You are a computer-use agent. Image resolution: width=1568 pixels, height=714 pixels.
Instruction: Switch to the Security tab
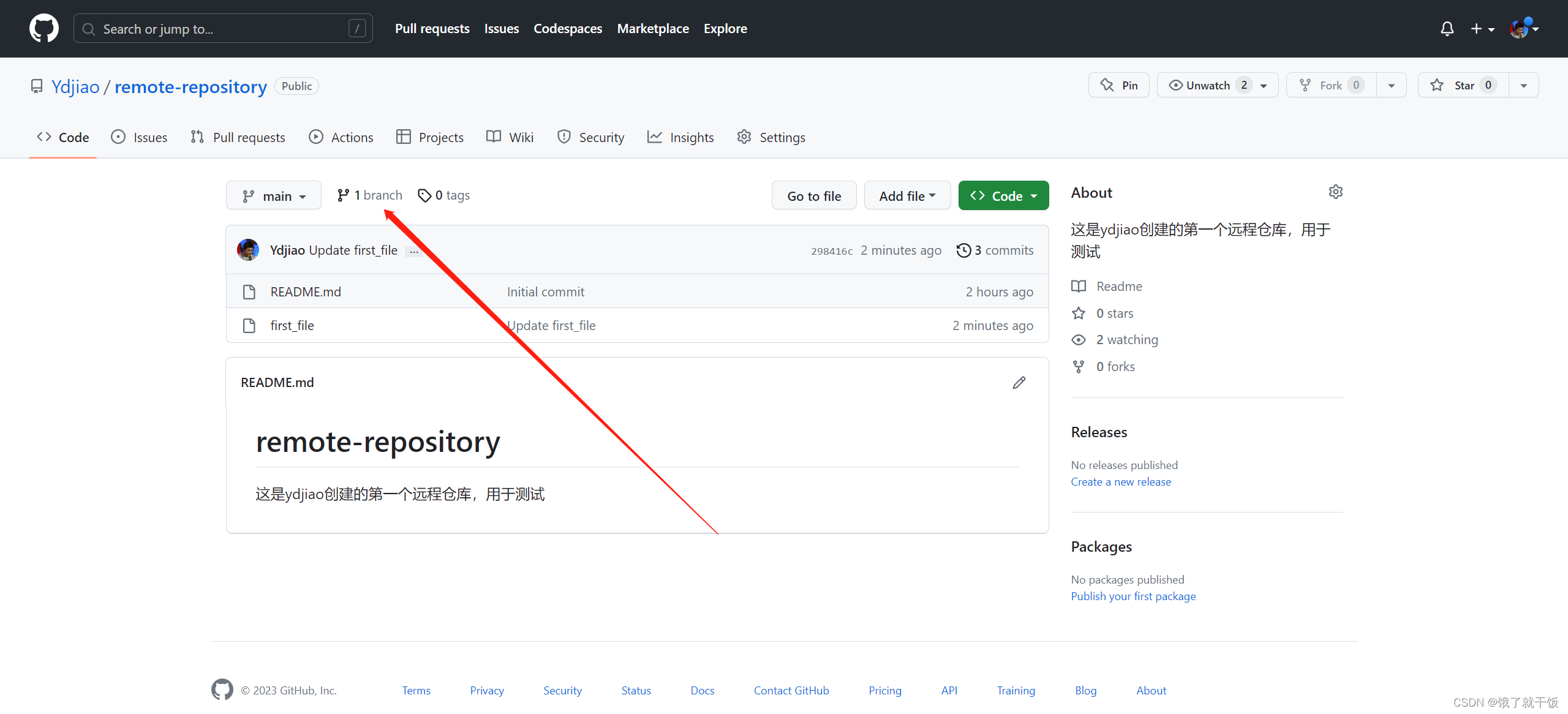(x=591, y=137)
